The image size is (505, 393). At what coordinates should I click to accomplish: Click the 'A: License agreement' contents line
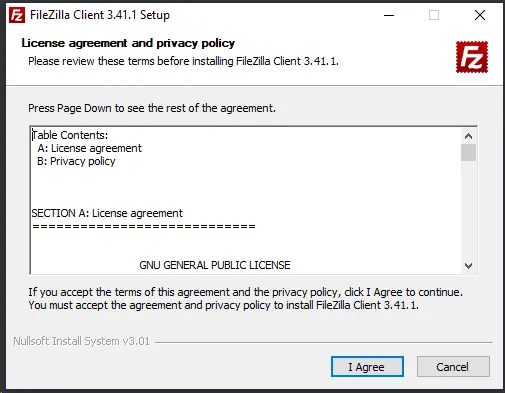[x=90, y=148]
